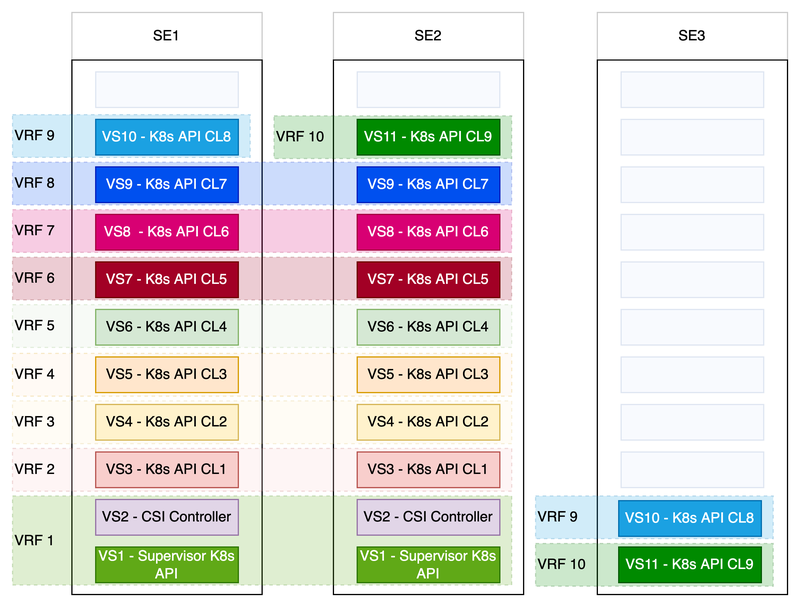800x607 pixels.
Task: Click VS10 - K8s API CL8 in SE3
Action: click(x=691, y=518)
